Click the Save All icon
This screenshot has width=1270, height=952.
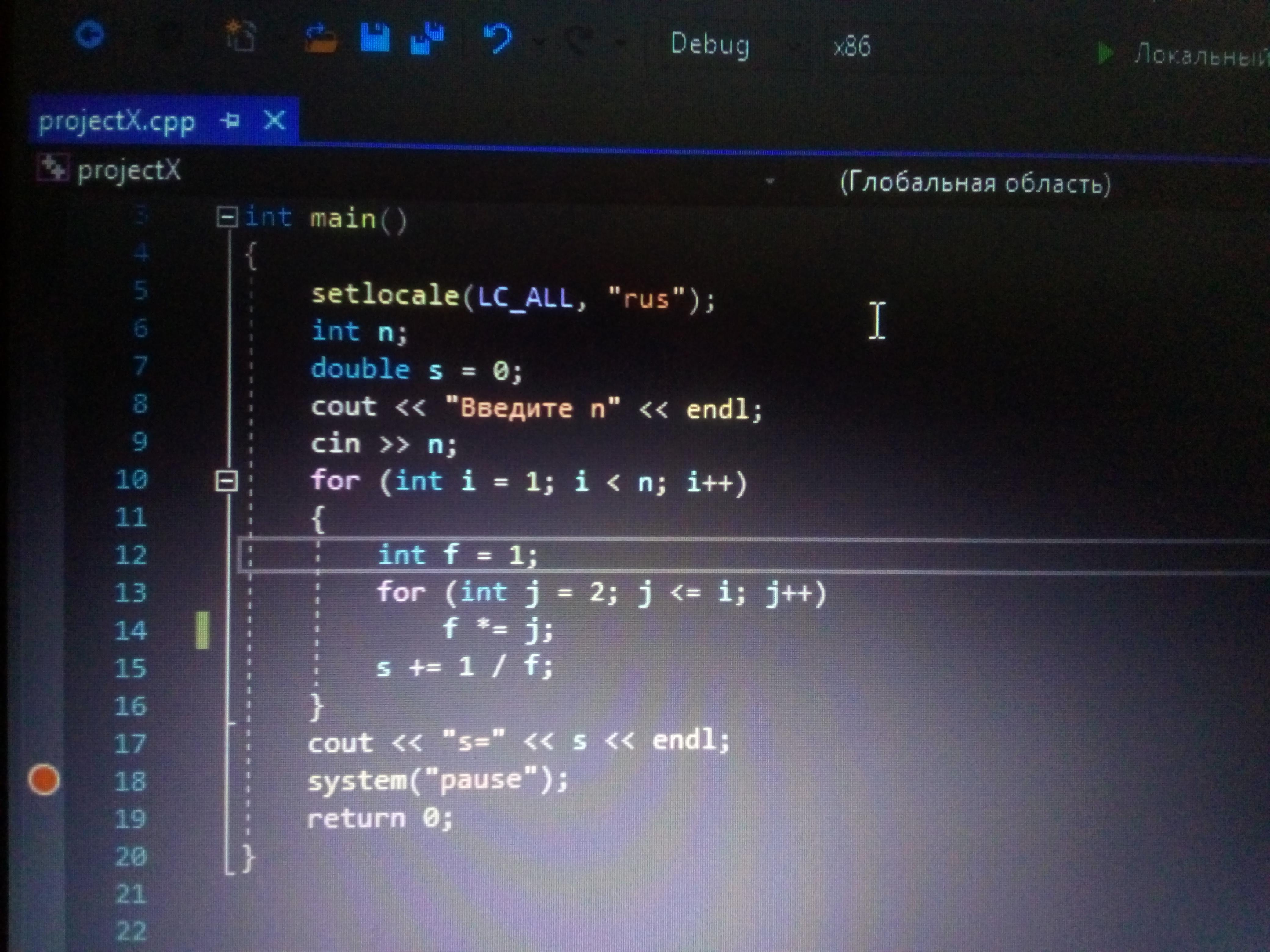428,38
